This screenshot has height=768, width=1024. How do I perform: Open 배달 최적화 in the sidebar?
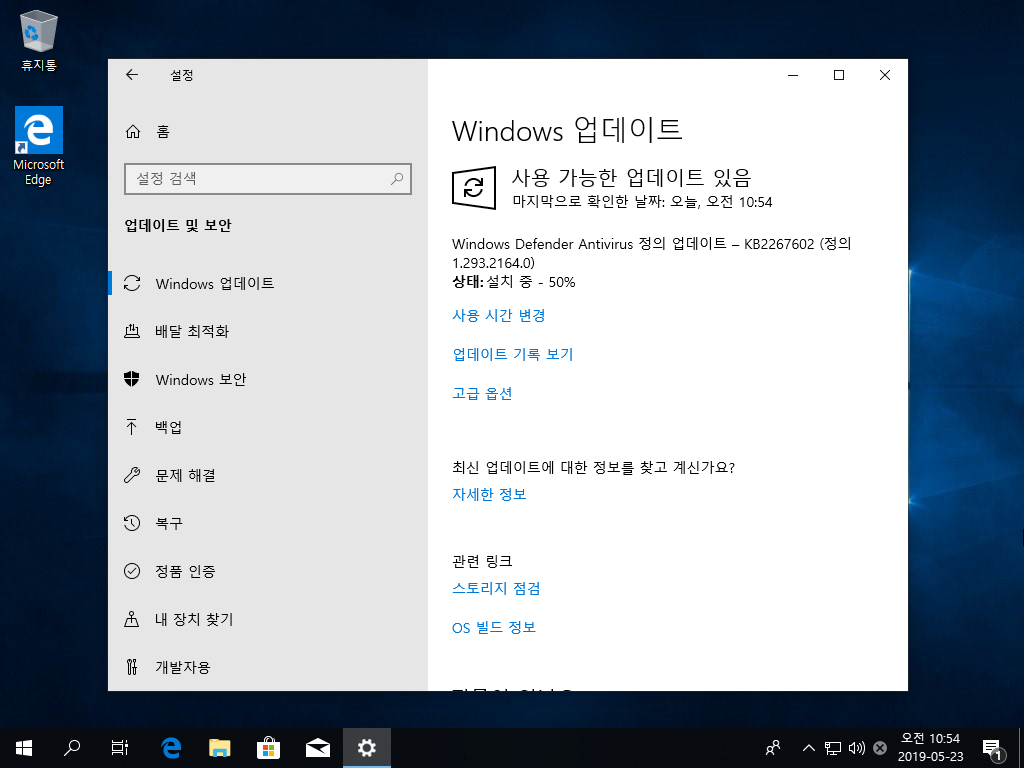(x=268, y=331)
